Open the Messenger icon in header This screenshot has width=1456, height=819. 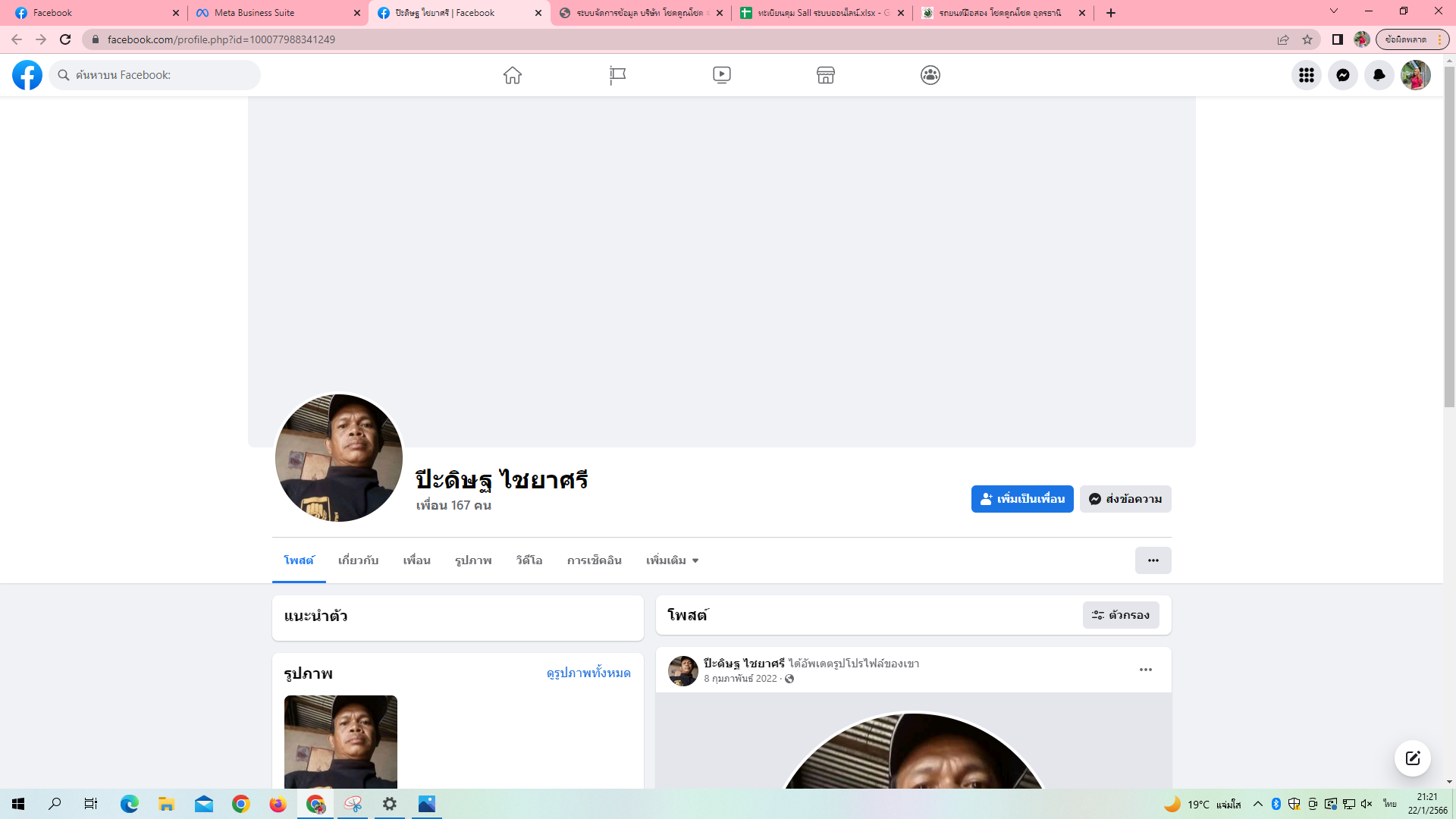click(x=1342, y=75)
